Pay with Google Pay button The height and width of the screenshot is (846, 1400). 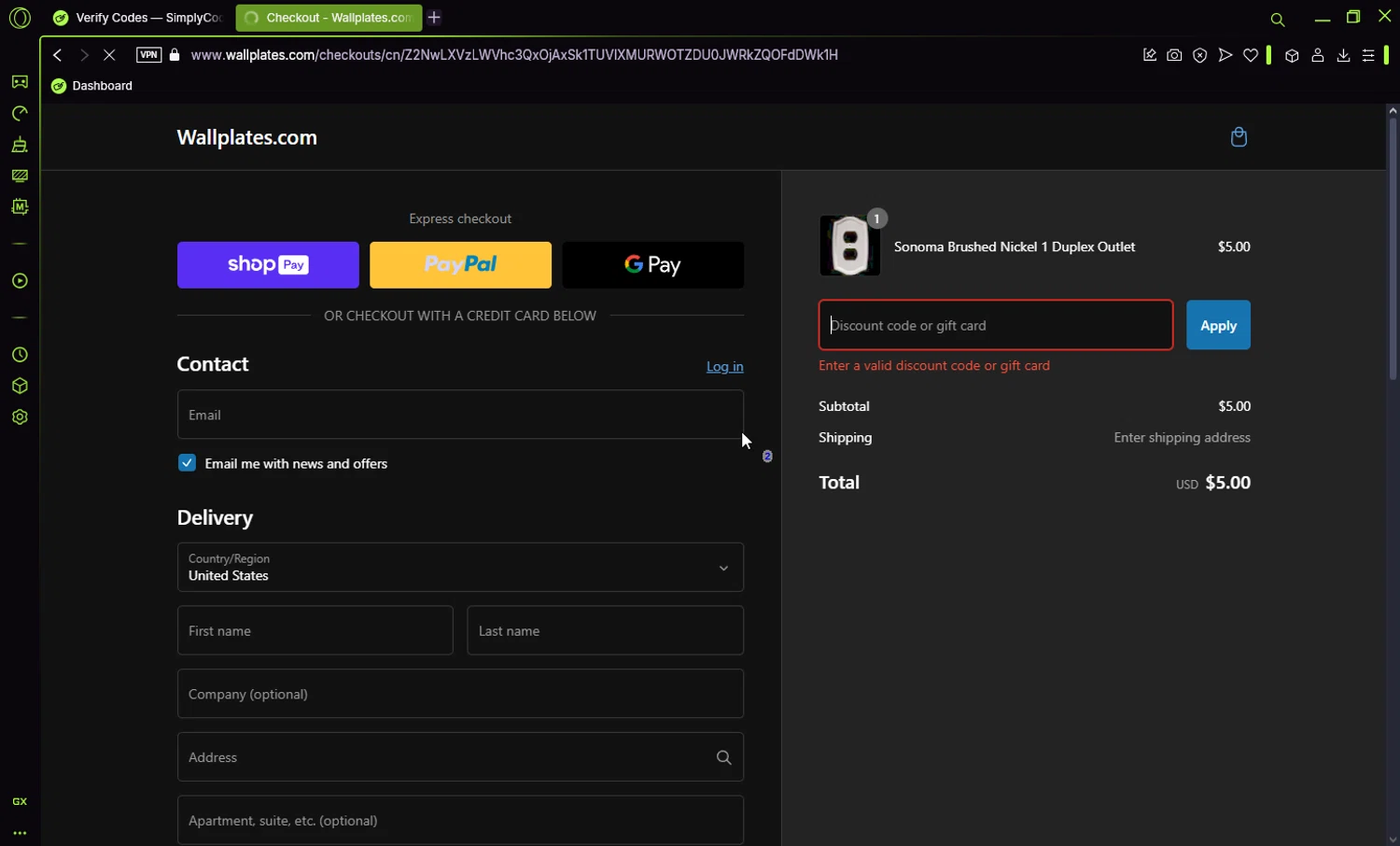(653, 265)
